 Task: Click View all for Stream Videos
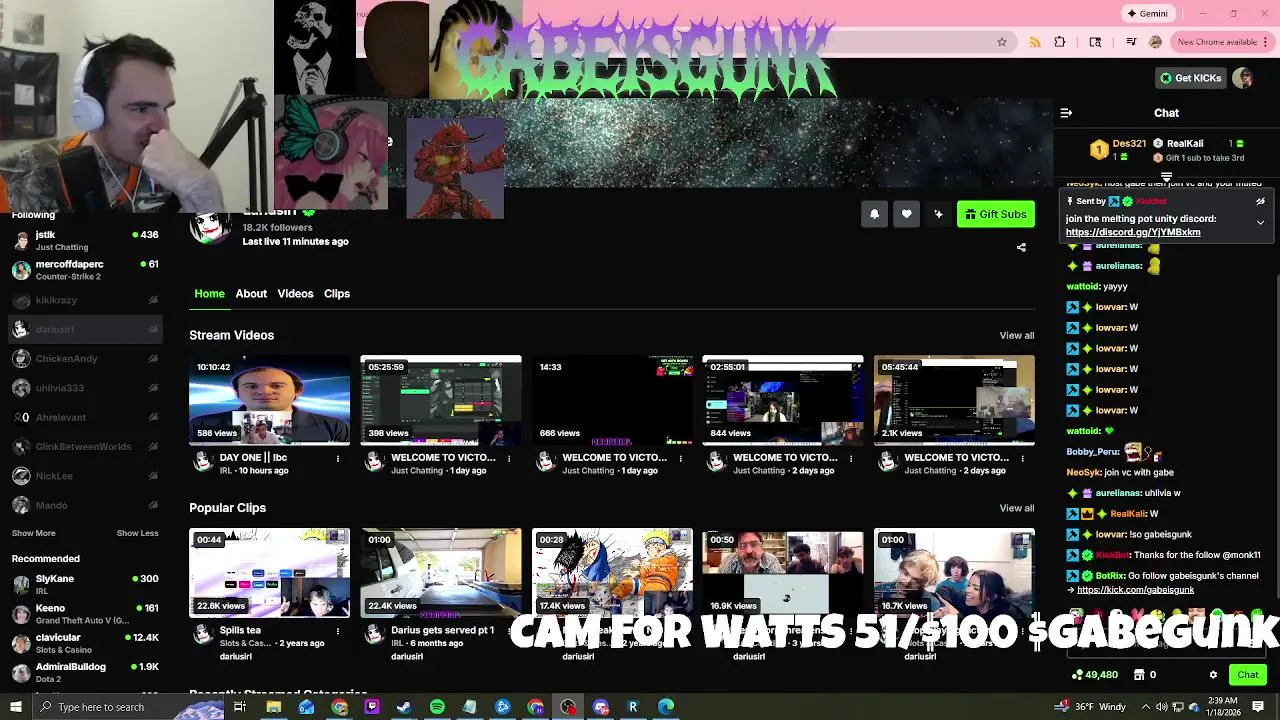pyautogui.click(x=1017, y=335)
